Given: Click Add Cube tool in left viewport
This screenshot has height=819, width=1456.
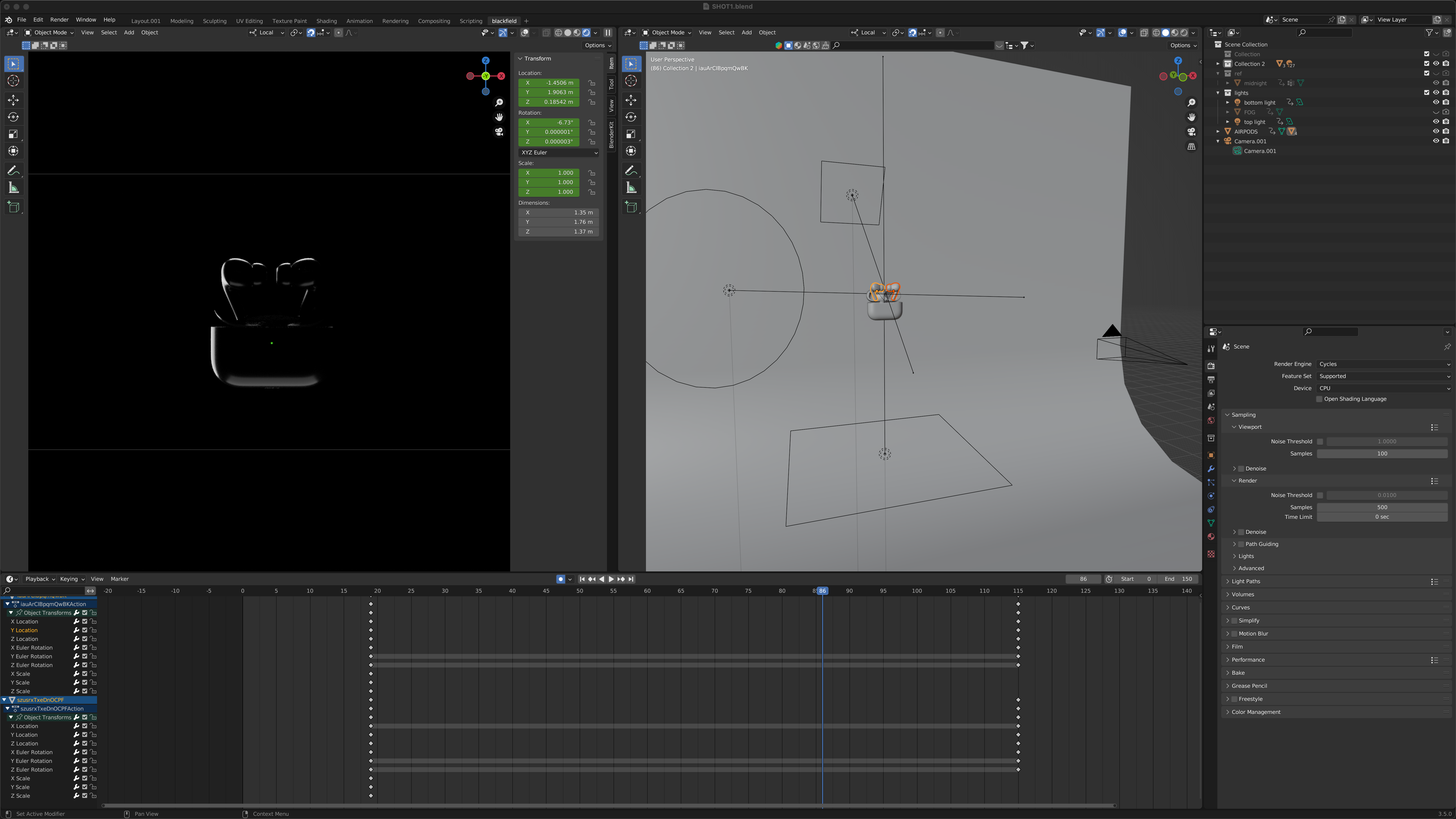Looking at the screenshot, I should (x=14, y=207).
